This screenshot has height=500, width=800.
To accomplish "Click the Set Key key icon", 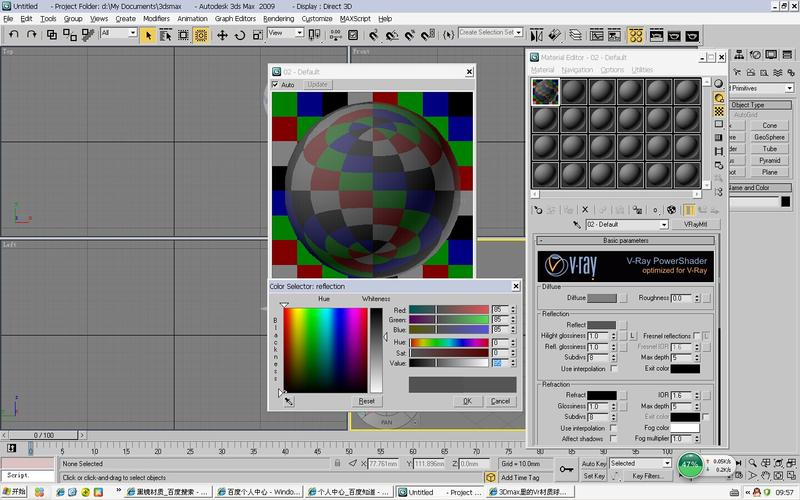I will coord(566,469).
